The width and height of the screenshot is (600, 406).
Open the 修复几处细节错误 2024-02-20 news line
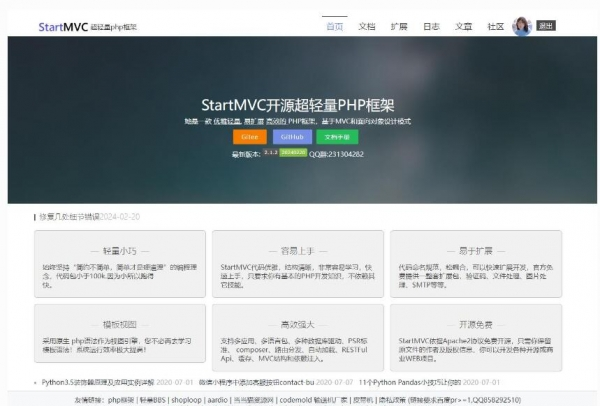pos(89,217)
